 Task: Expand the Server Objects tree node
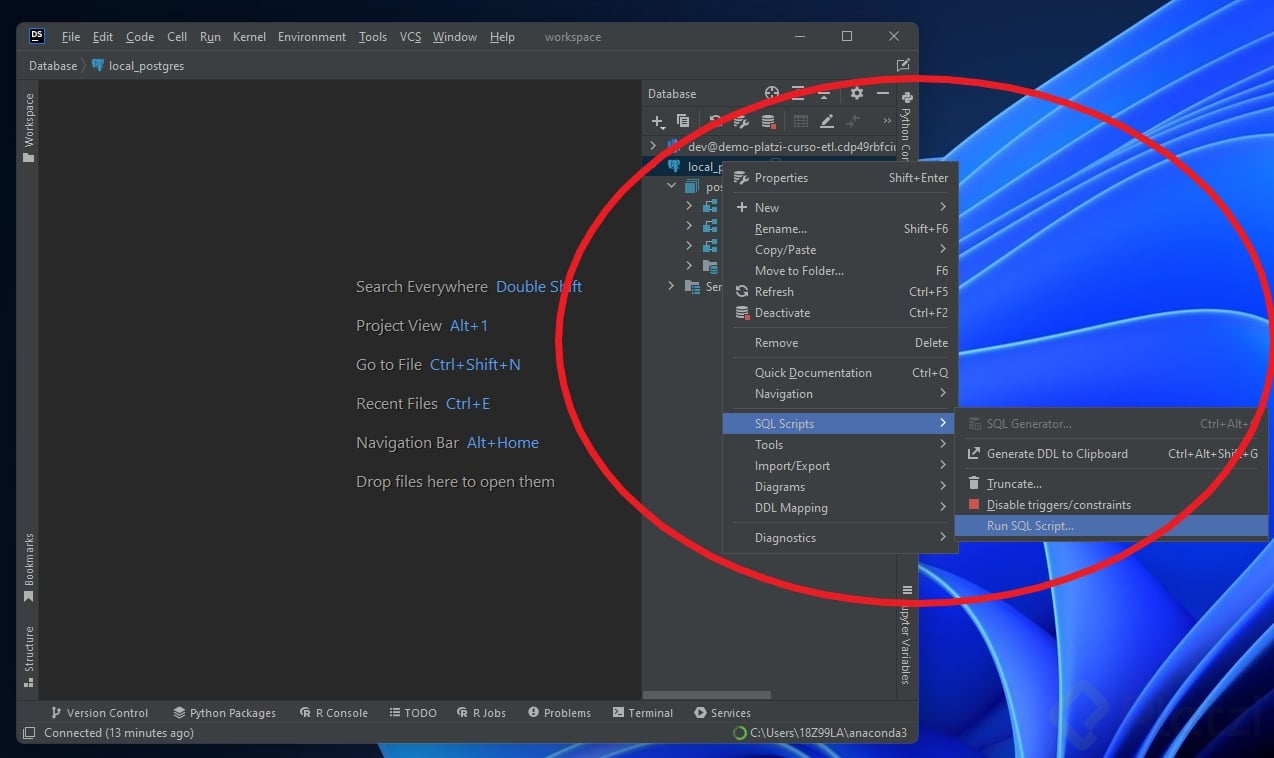pos(672,286)
